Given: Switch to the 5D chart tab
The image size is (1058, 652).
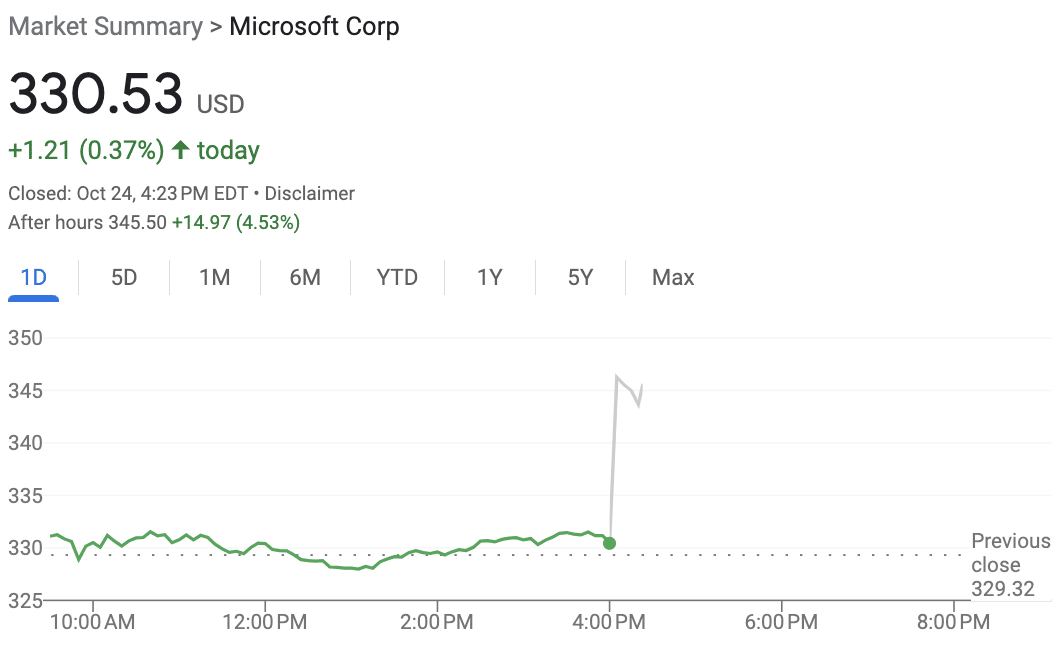Looking at the screenshot, I should 124,277.
